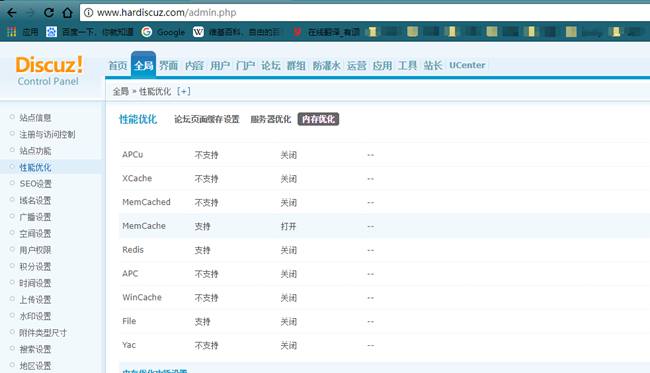Open the 在线翻译 bookmark
Screen dimensions: 650x373
click(326, 32)
